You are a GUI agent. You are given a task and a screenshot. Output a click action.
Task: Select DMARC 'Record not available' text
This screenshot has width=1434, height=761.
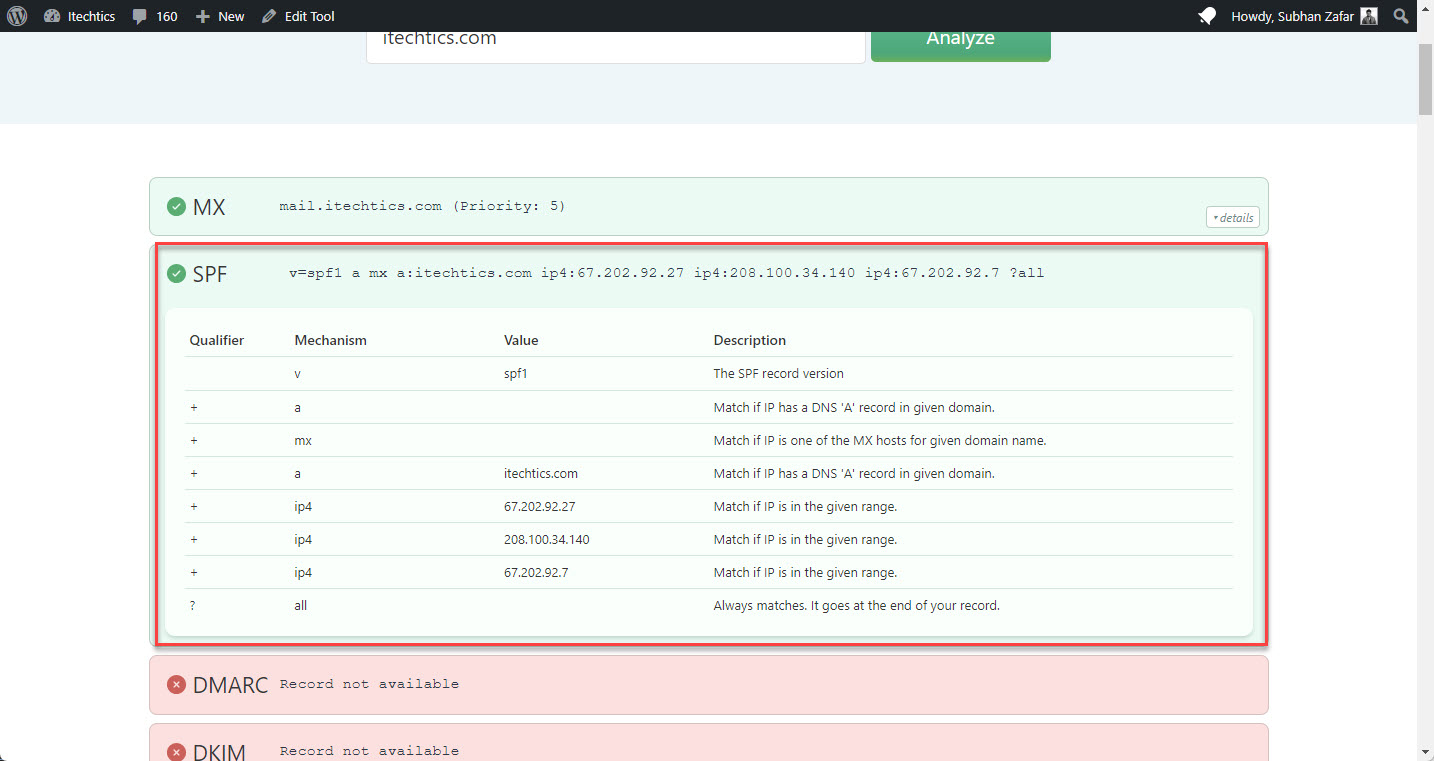(369, 684)
